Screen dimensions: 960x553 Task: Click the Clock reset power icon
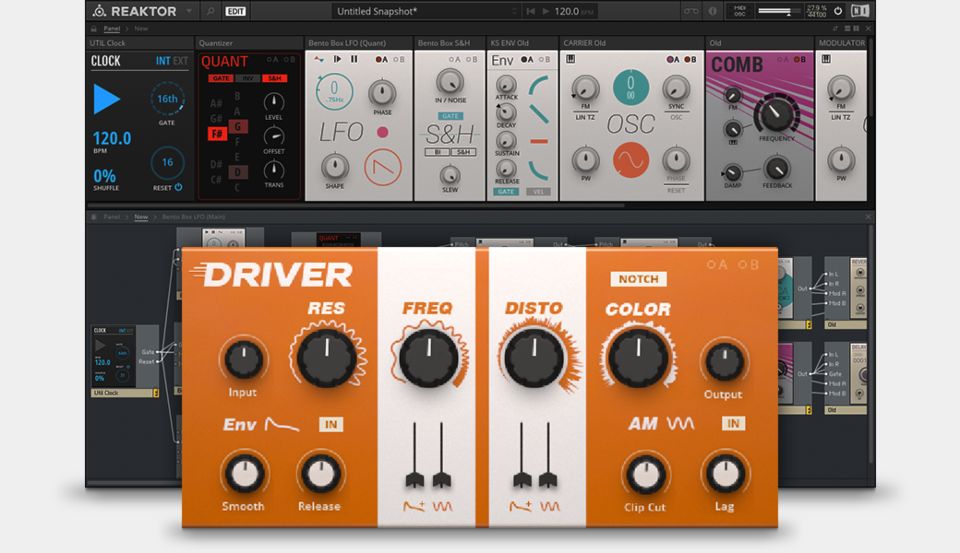pos(178,187)
